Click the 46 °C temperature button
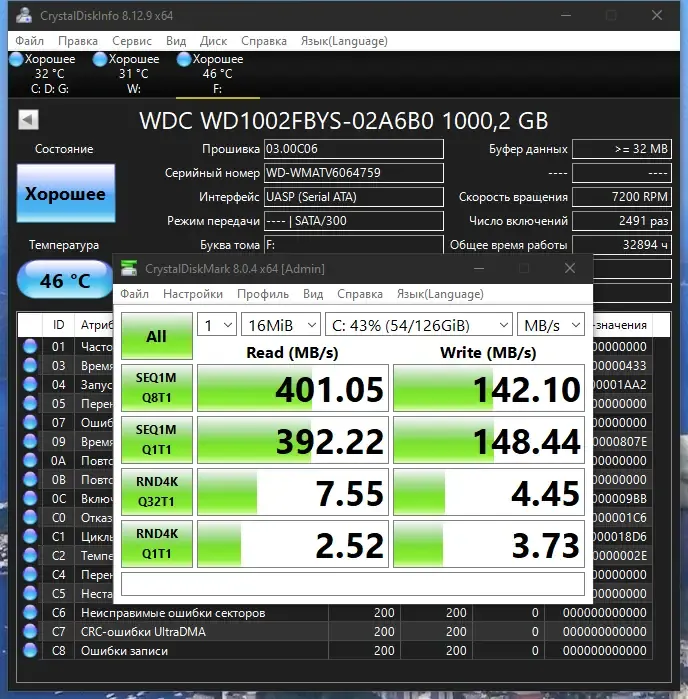This screenshot has width=688, height=699. (65, 280)
